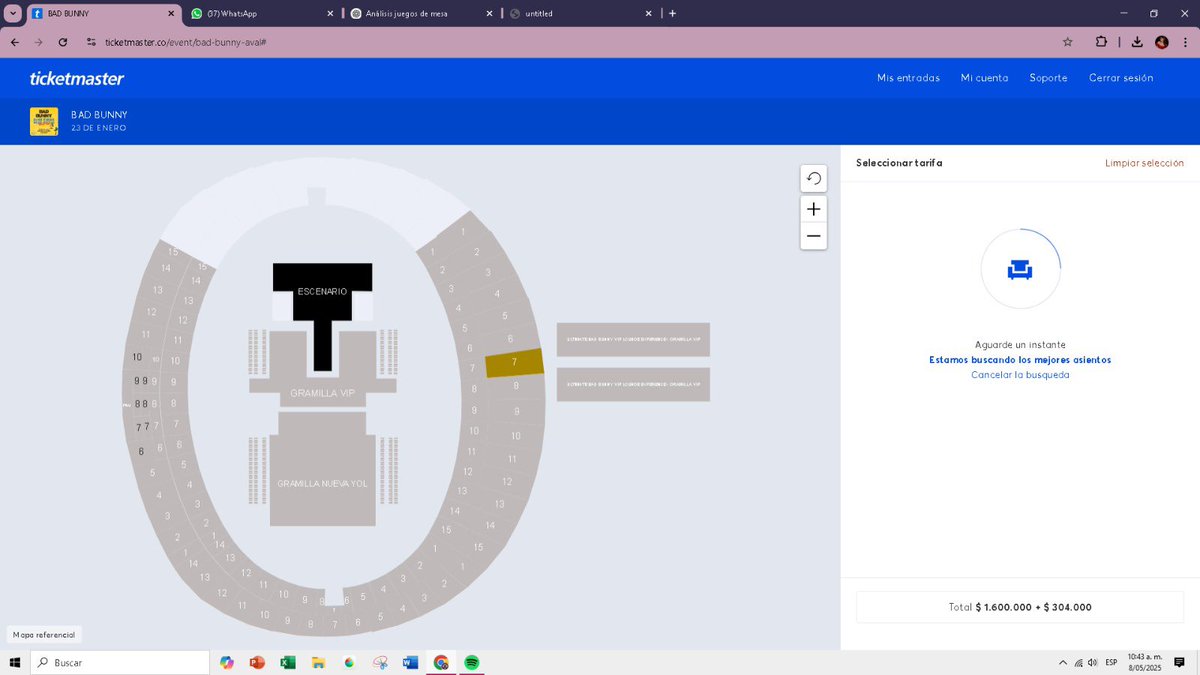1200x675 pixels.
Task: Click Cerrar sesión to log out
Action: [1121, 78]
